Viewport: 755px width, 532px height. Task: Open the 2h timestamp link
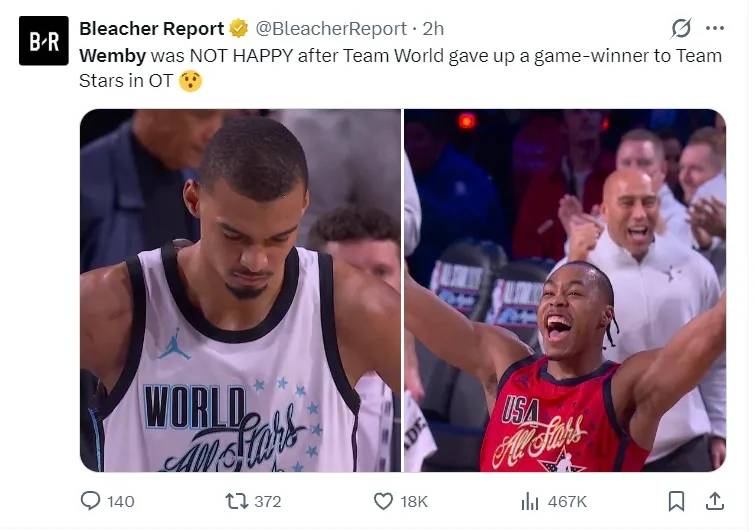tap(433, 28)
